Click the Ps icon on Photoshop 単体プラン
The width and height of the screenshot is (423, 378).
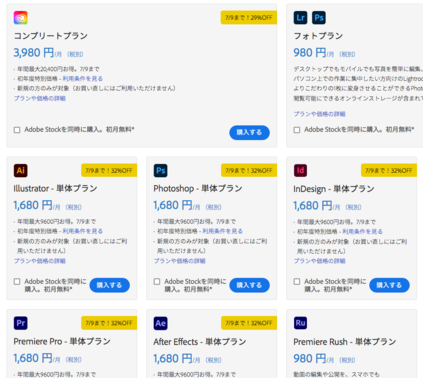161,170
